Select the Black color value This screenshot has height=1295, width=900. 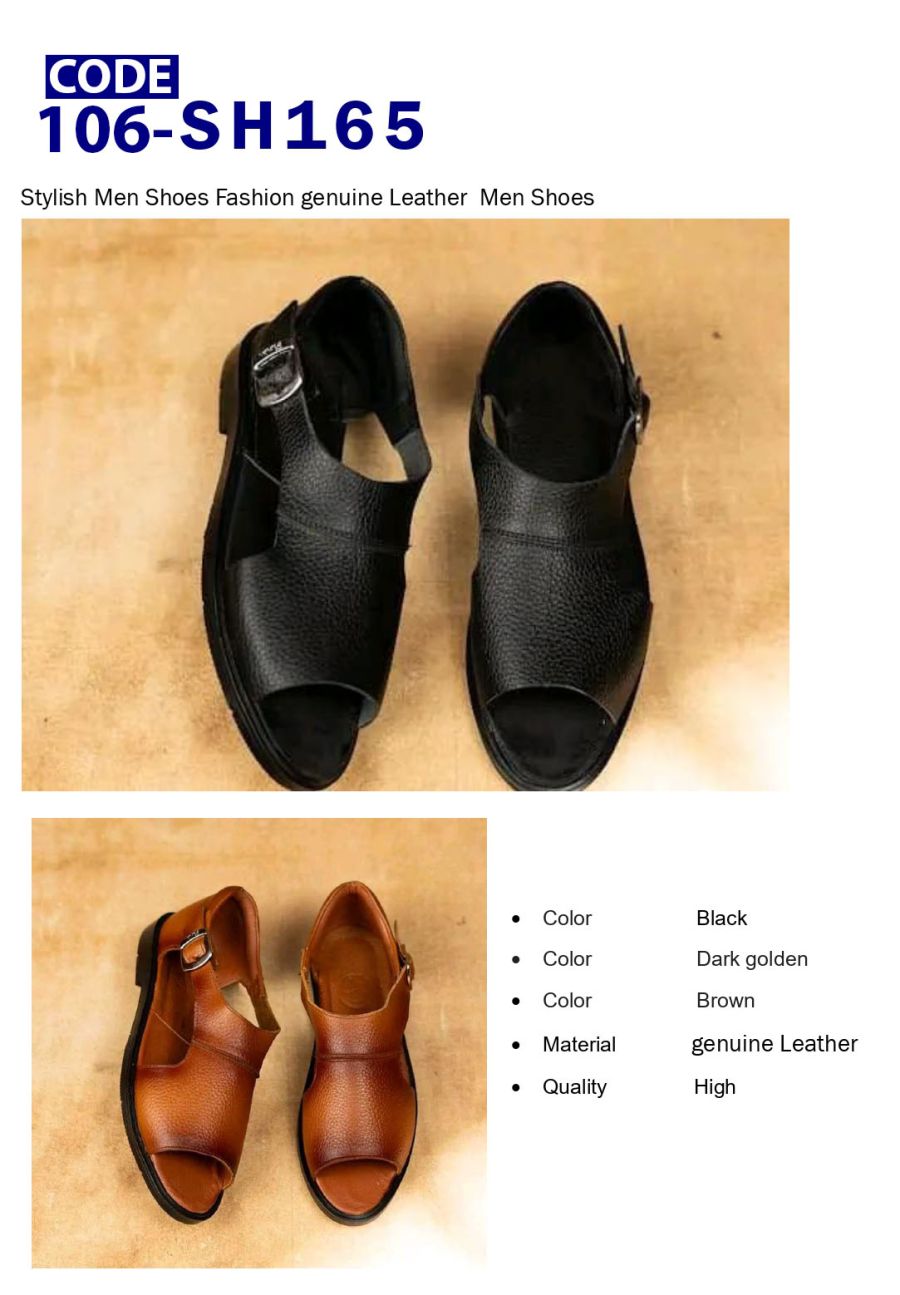click(721, 918)
